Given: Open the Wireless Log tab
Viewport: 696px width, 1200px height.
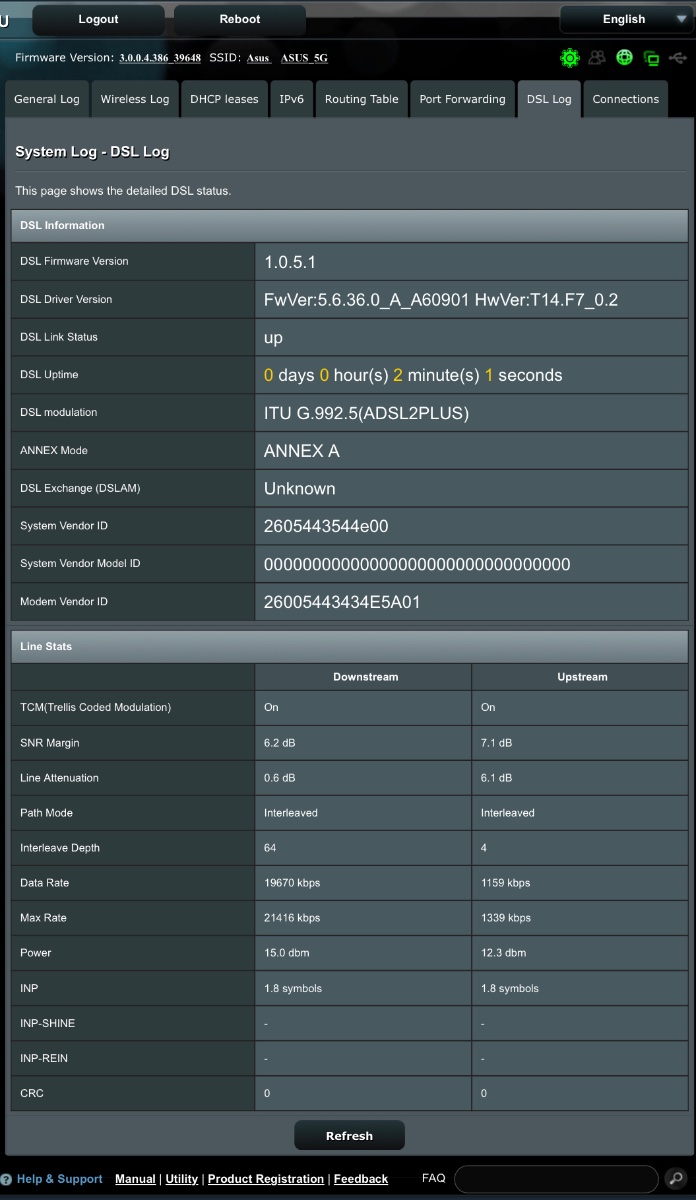Looking at the screenshot, I should point(135,99).
